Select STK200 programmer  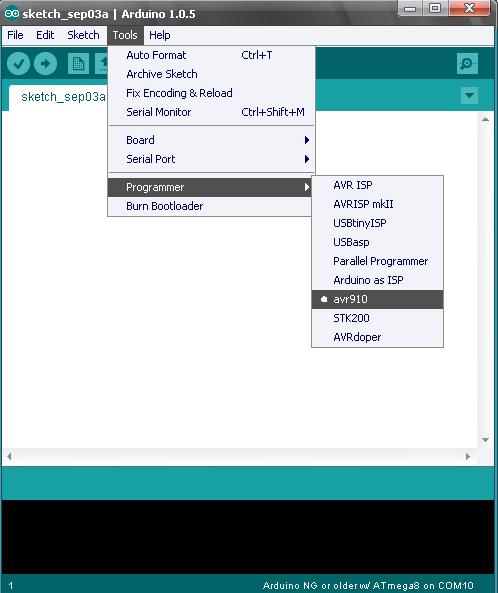pyautogui.click(x=377, y=318)
